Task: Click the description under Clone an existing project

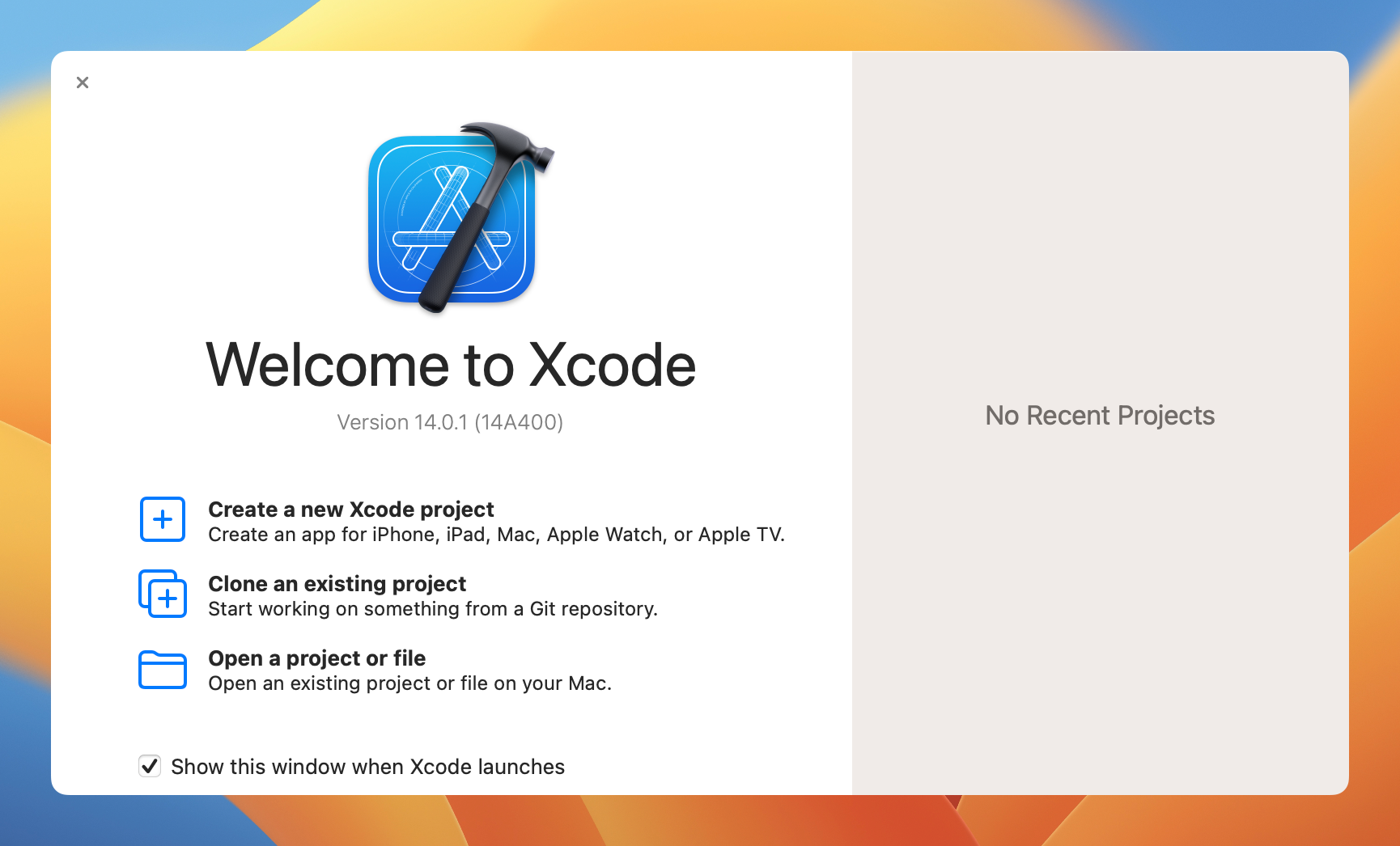Action: click(x=434, y=609)
